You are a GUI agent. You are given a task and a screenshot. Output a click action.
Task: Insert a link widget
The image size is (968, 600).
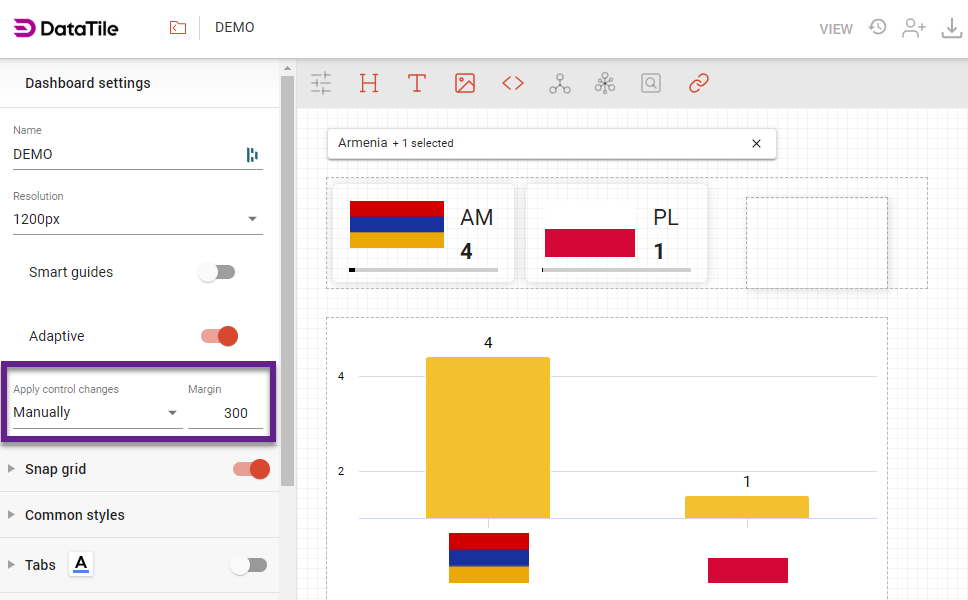click(x=699, y=83)
